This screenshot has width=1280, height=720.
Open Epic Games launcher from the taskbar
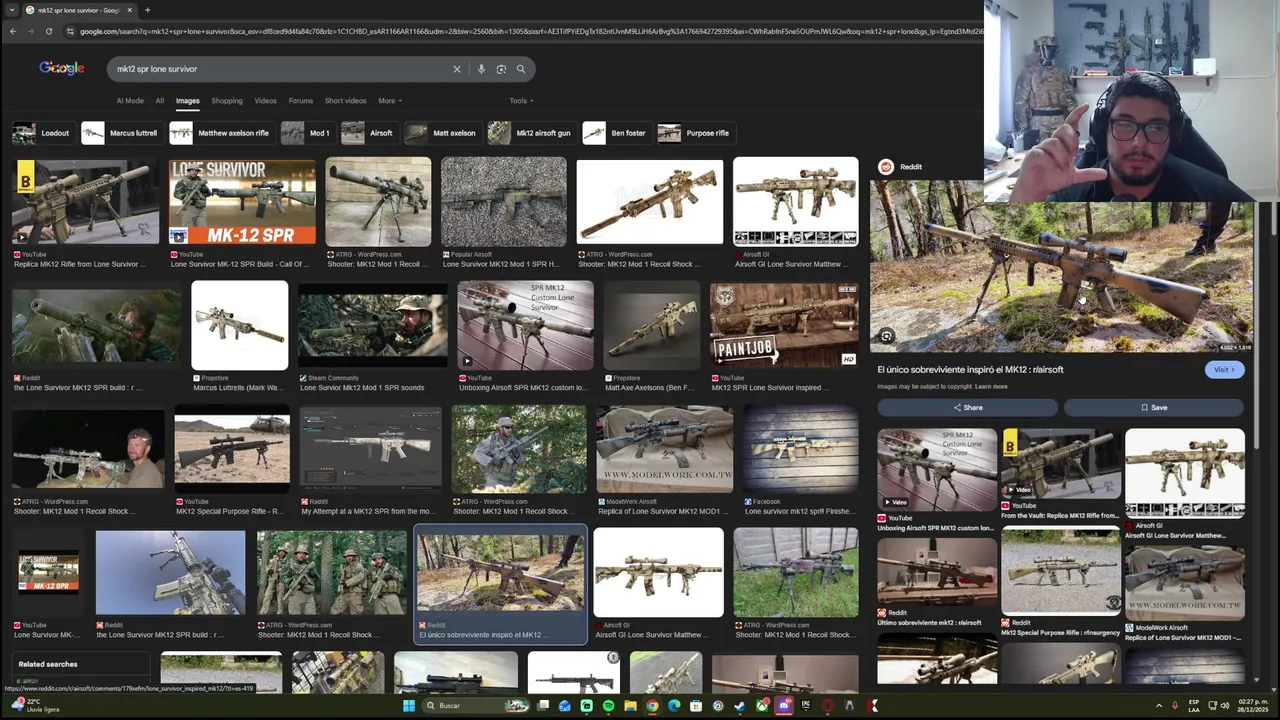tap(805, 706)
